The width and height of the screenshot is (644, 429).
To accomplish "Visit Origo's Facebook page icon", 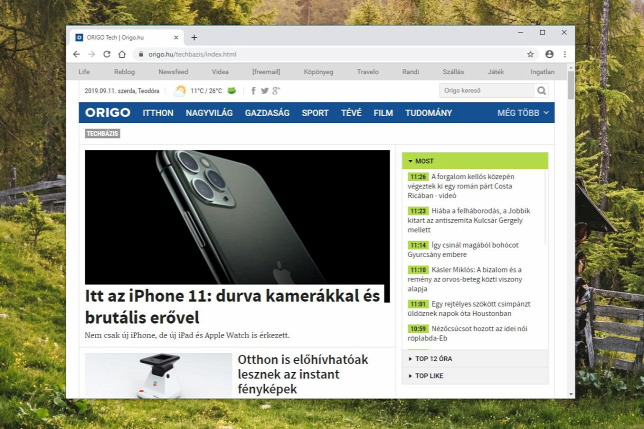I will point(253,91).
